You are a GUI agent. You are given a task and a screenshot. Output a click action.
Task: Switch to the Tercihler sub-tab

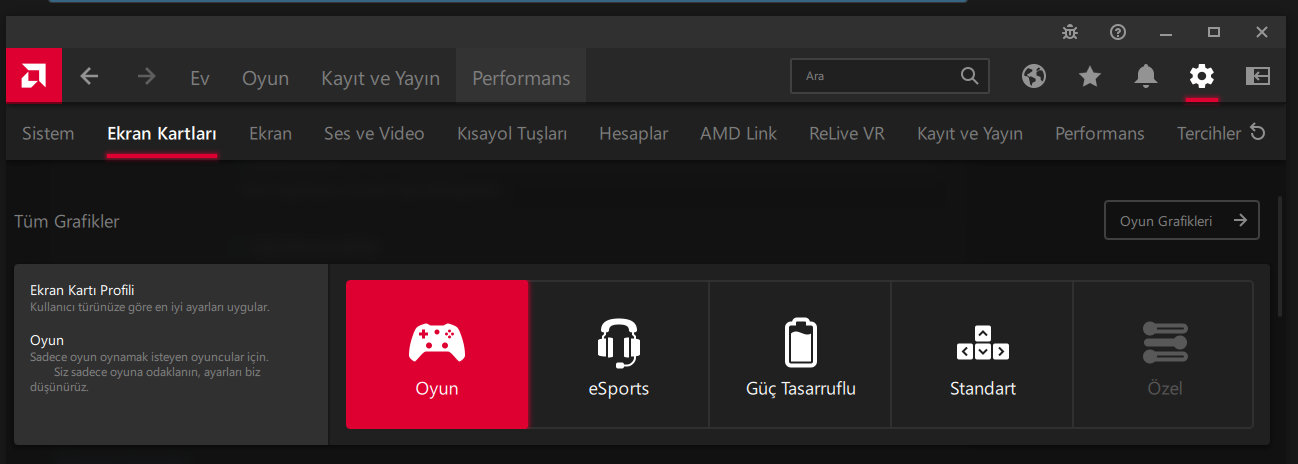pos(1208,133)
